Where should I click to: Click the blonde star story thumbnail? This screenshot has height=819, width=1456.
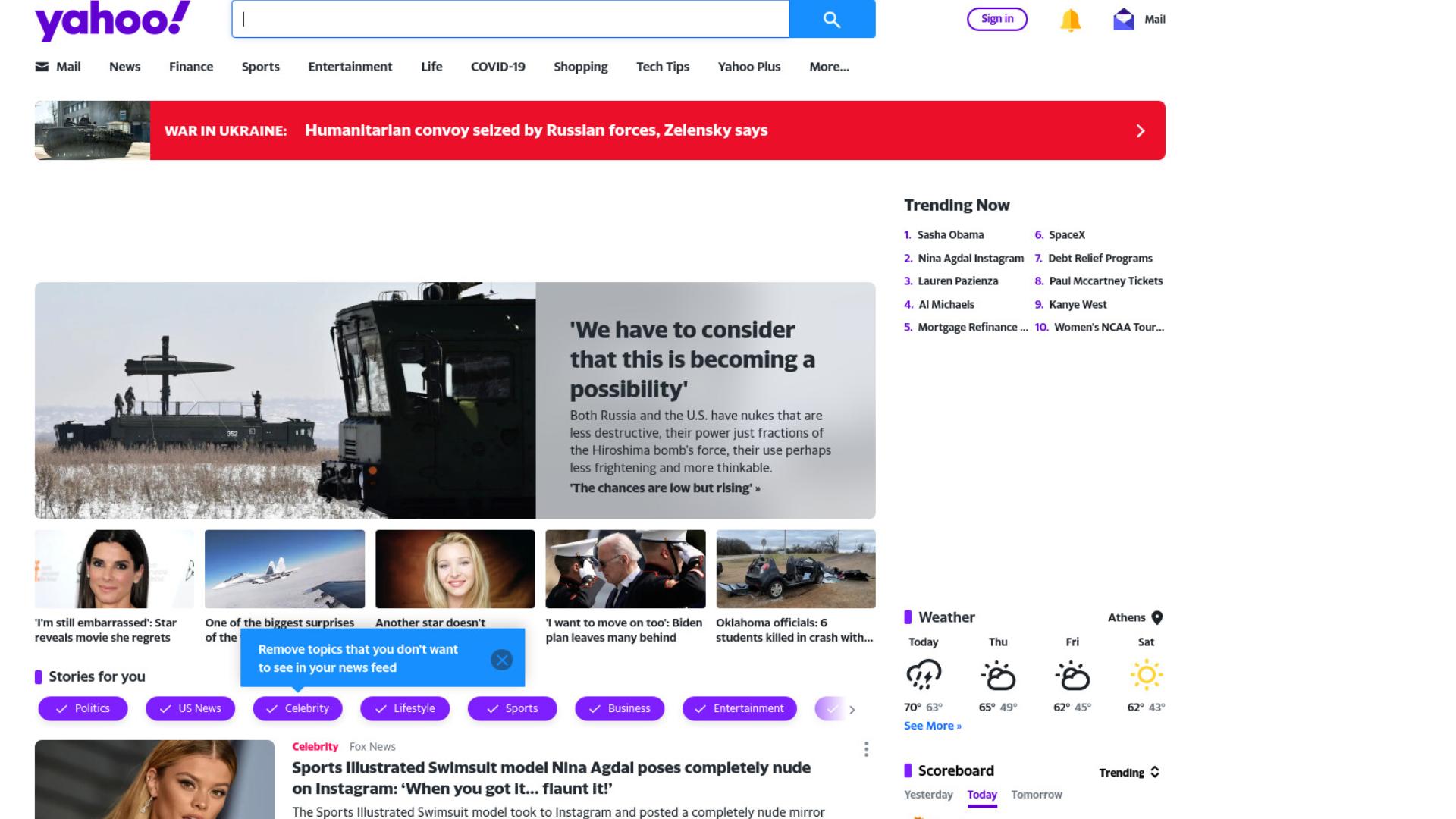[x=455, y=569]
